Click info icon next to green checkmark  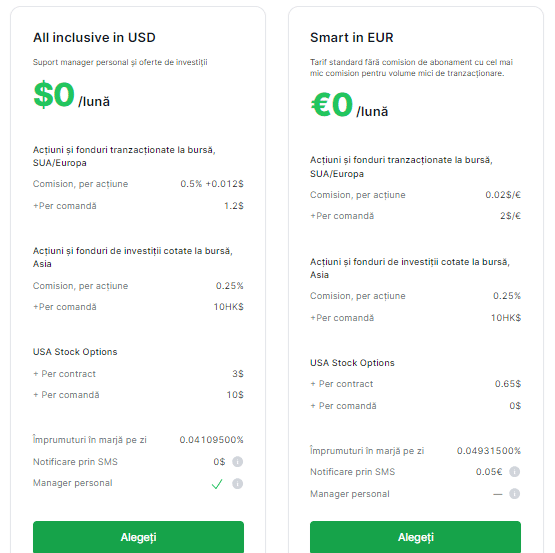(x=238, y=484)
